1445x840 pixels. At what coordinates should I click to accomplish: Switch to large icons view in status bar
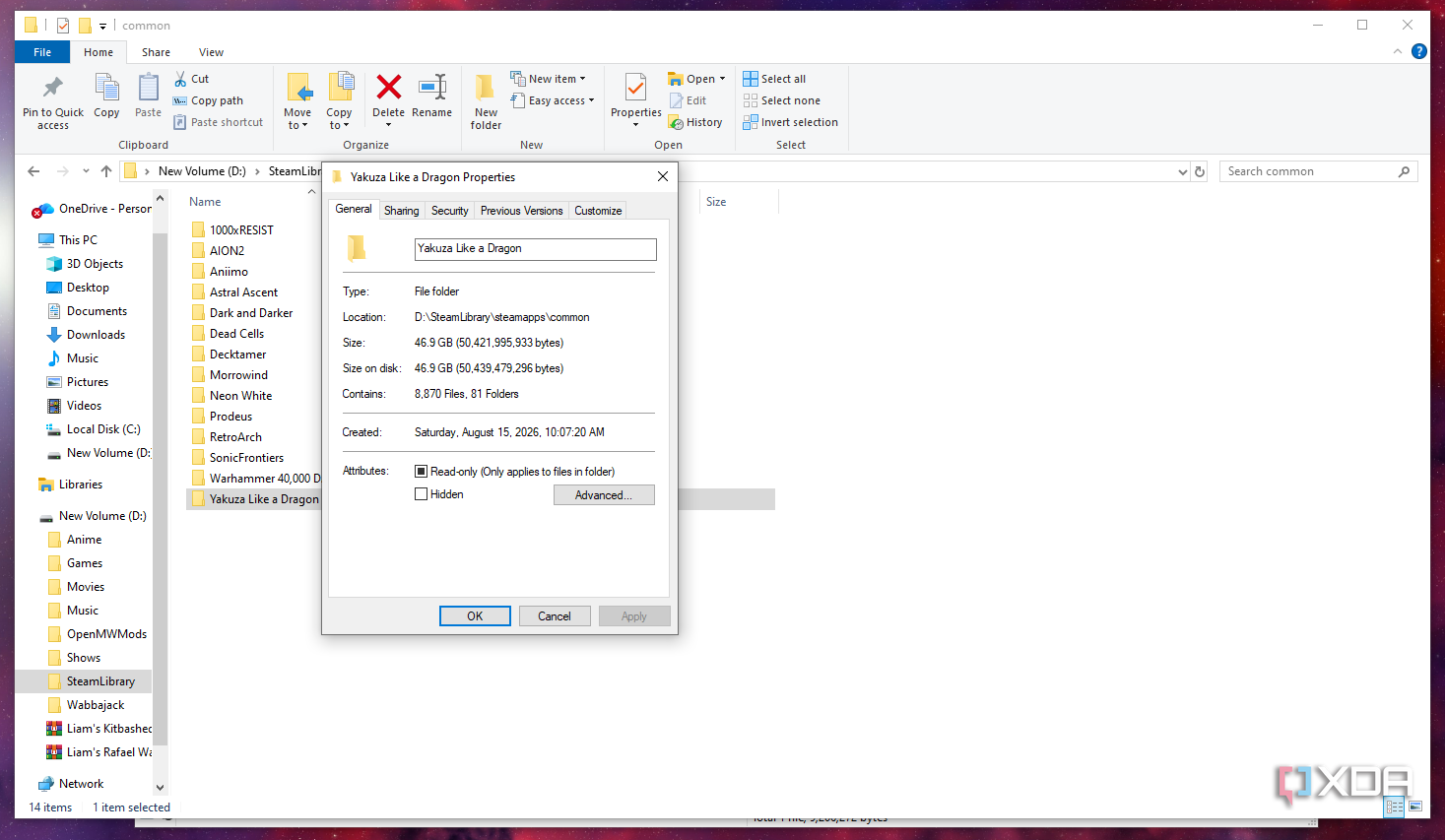point(1415,807)
